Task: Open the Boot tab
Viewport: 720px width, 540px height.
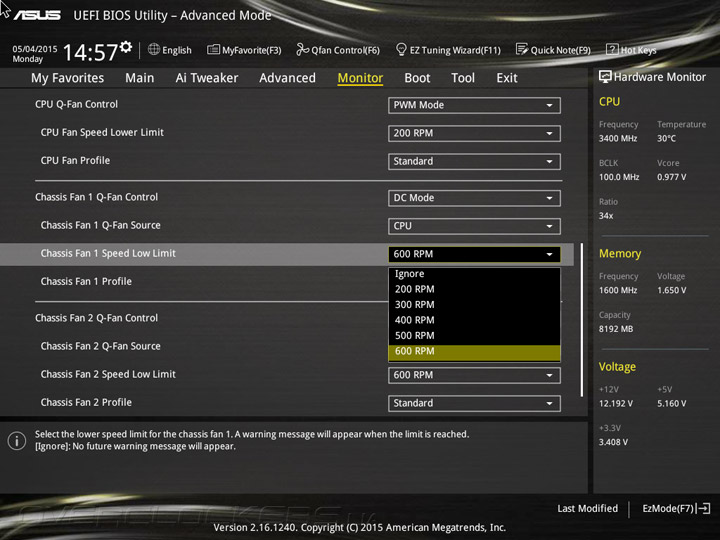Action: [x=417, y=78]
